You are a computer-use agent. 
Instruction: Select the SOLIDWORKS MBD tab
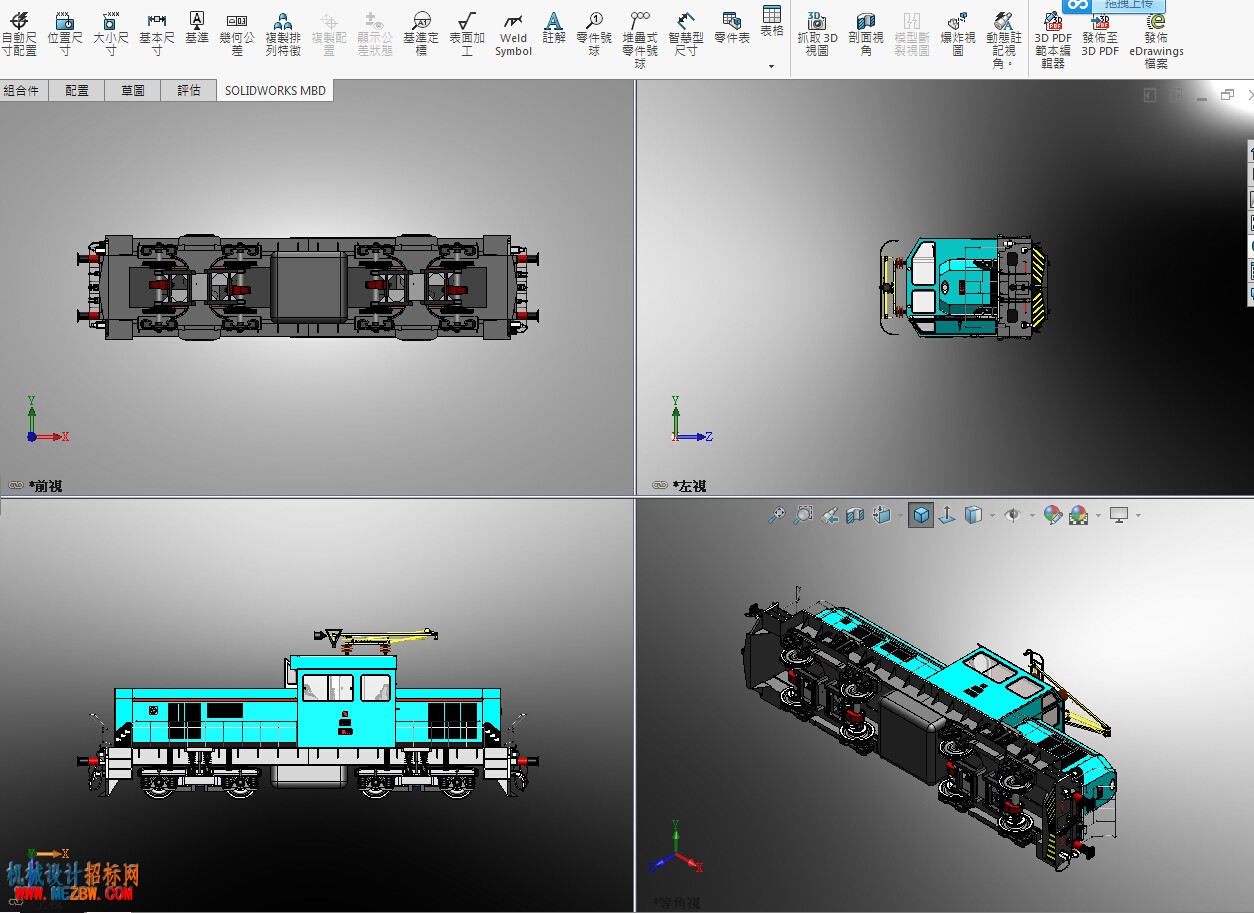click(x=275, y=90)
